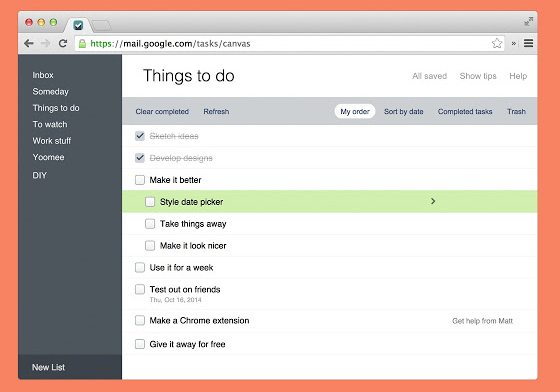
Task: Click the Sketch ideas task text
Action: [x=174, y=136]
